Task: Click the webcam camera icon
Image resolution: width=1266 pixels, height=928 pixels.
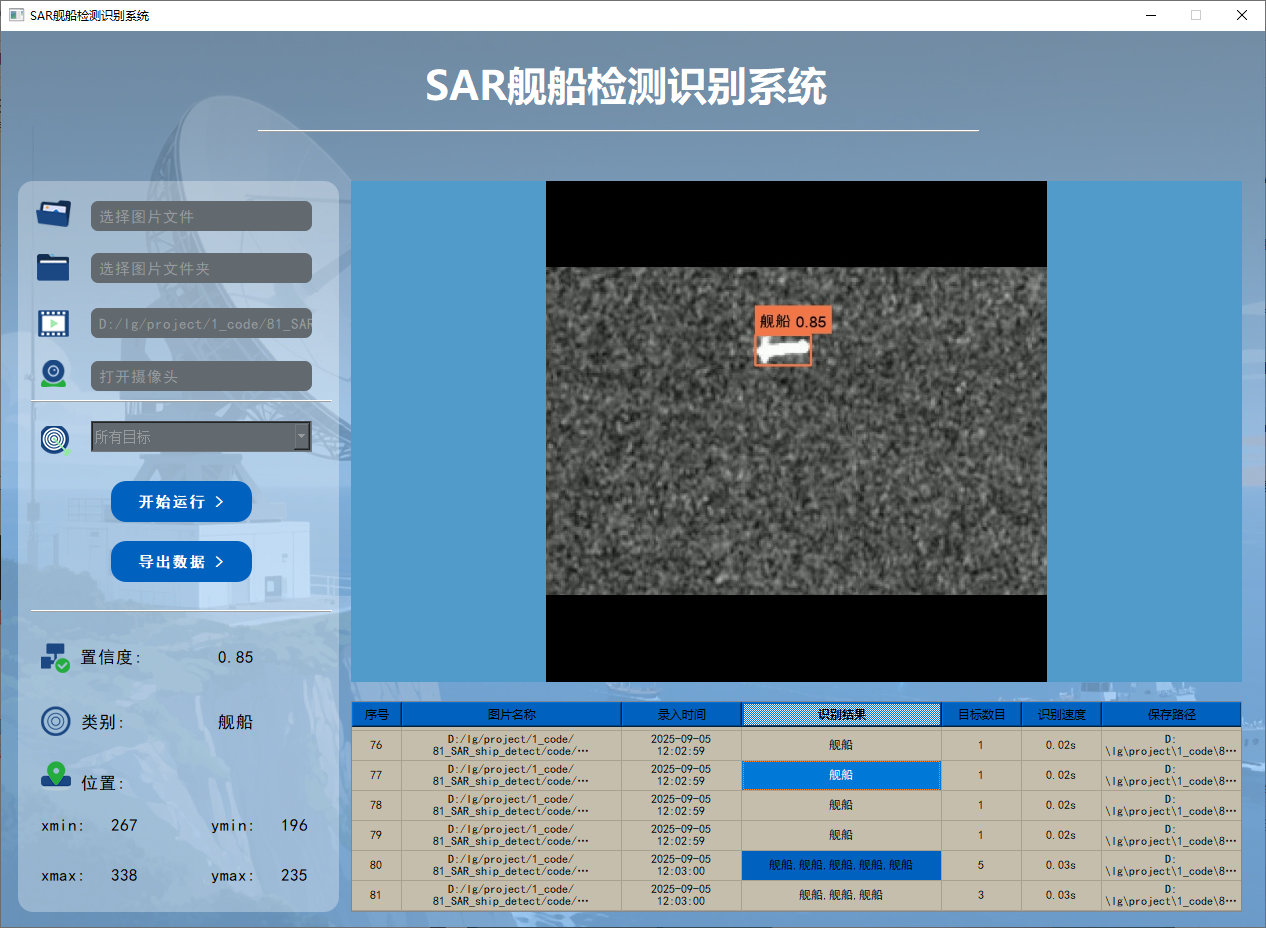Action: [x=53, y=374]
